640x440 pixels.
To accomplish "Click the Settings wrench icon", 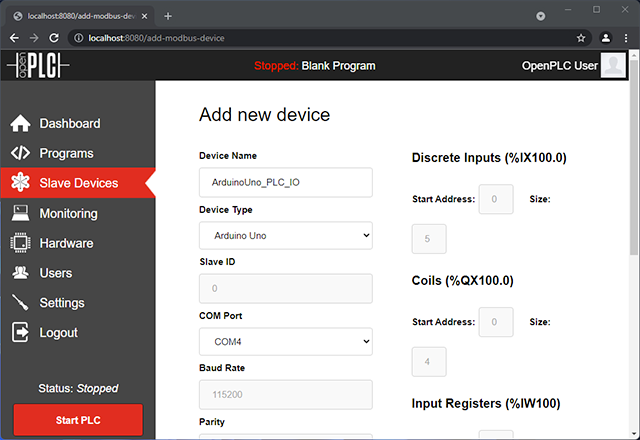I will (x=20, y=303).
